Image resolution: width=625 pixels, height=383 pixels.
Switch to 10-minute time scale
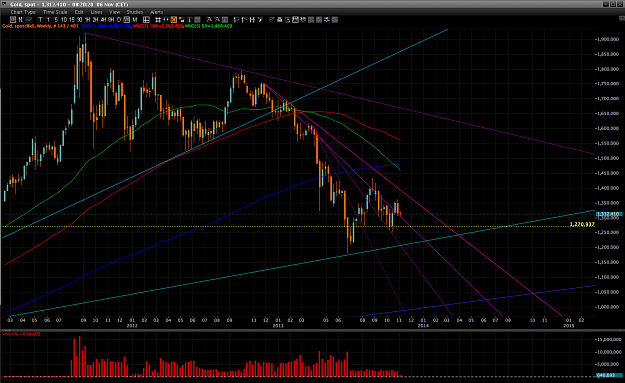click(64, 20)
